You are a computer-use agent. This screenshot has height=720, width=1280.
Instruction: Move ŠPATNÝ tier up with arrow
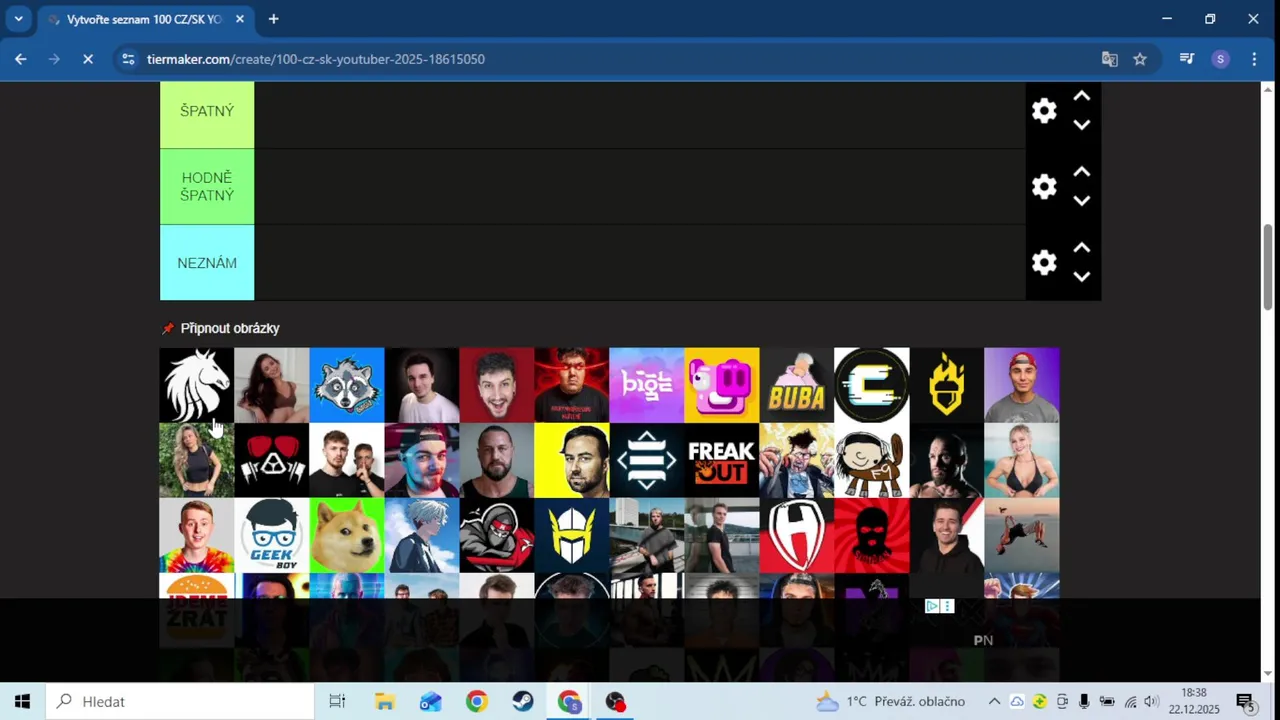1081,97
